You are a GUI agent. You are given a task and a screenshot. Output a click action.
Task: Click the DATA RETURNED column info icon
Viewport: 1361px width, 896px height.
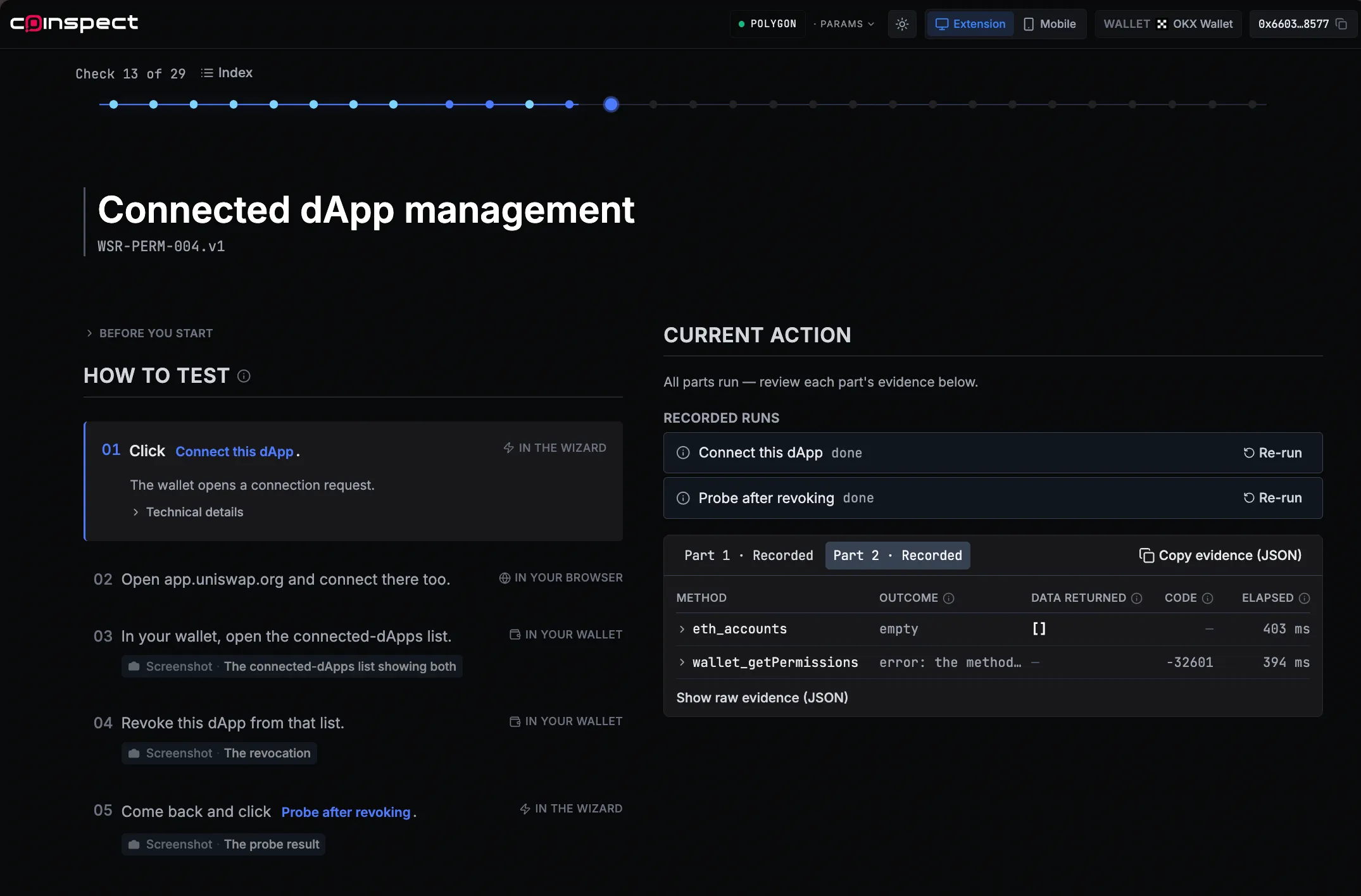(1137, 598)
